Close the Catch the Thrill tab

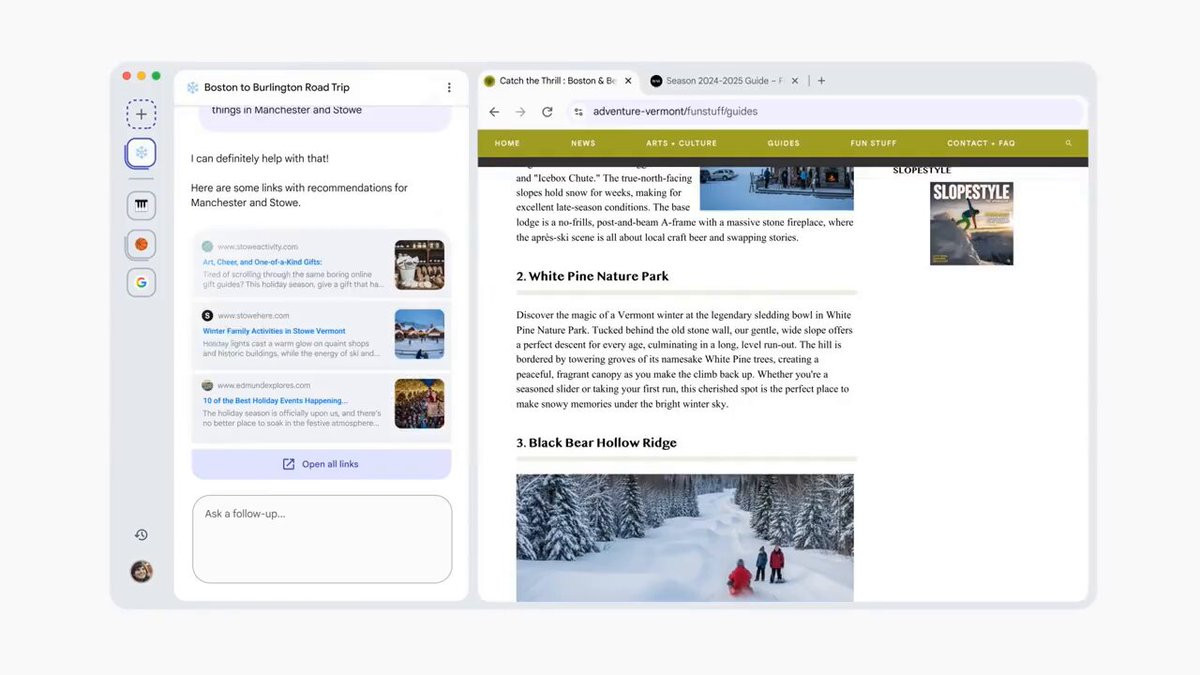(628, 81)
